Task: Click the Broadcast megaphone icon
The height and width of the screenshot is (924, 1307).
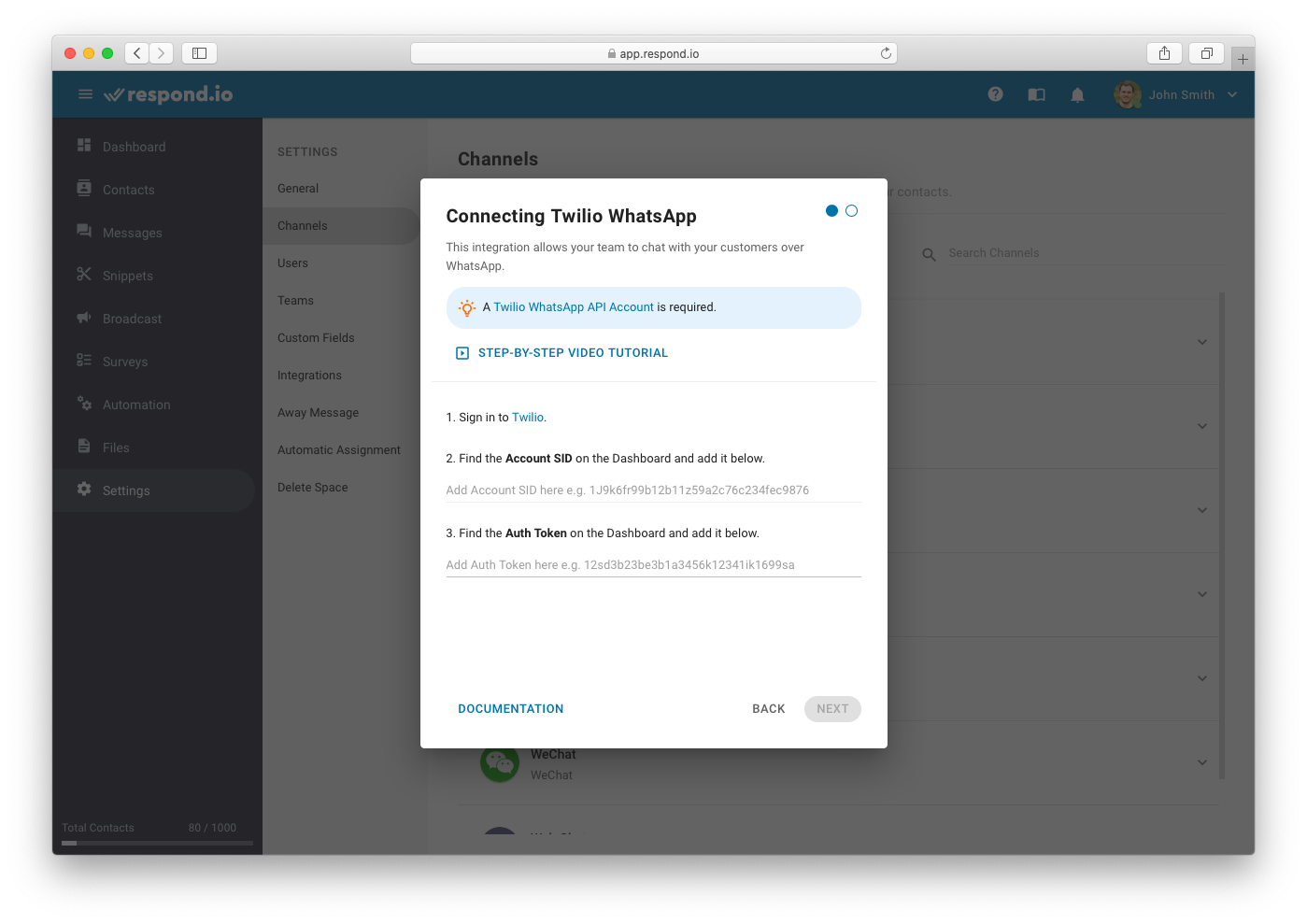Action: [x=84, y=318]
